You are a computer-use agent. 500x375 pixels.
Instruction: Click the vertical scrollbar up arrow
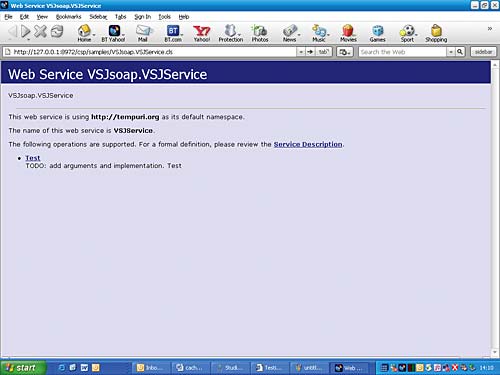[x=495, y=65]
